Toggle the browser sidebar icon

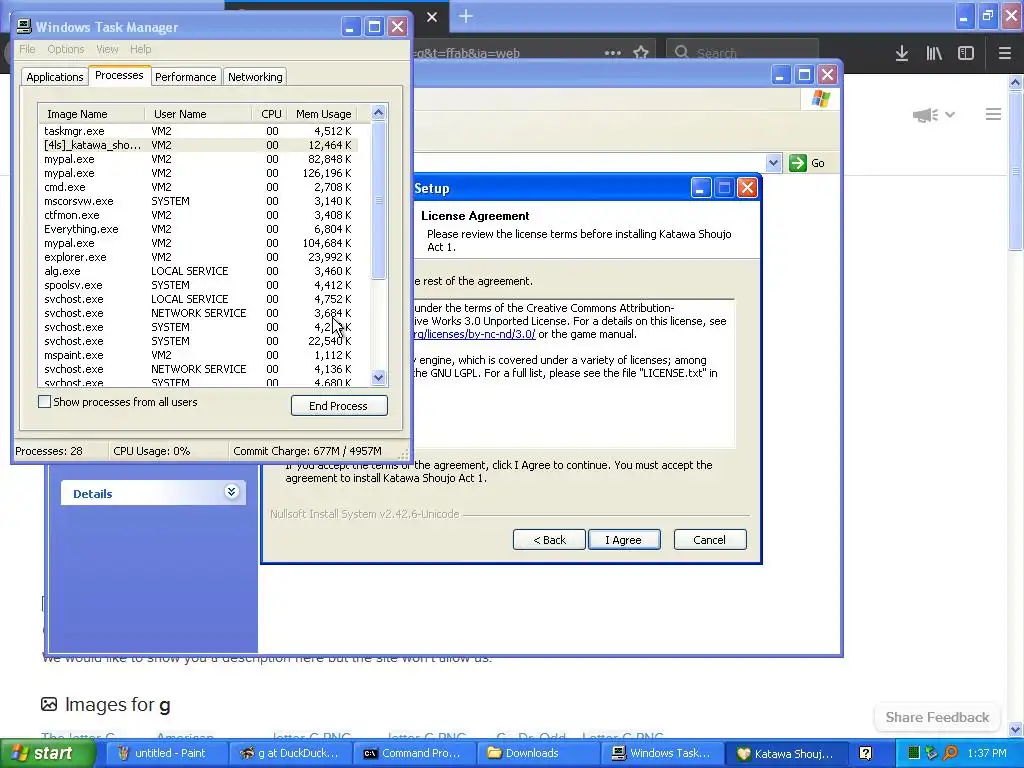966,53
